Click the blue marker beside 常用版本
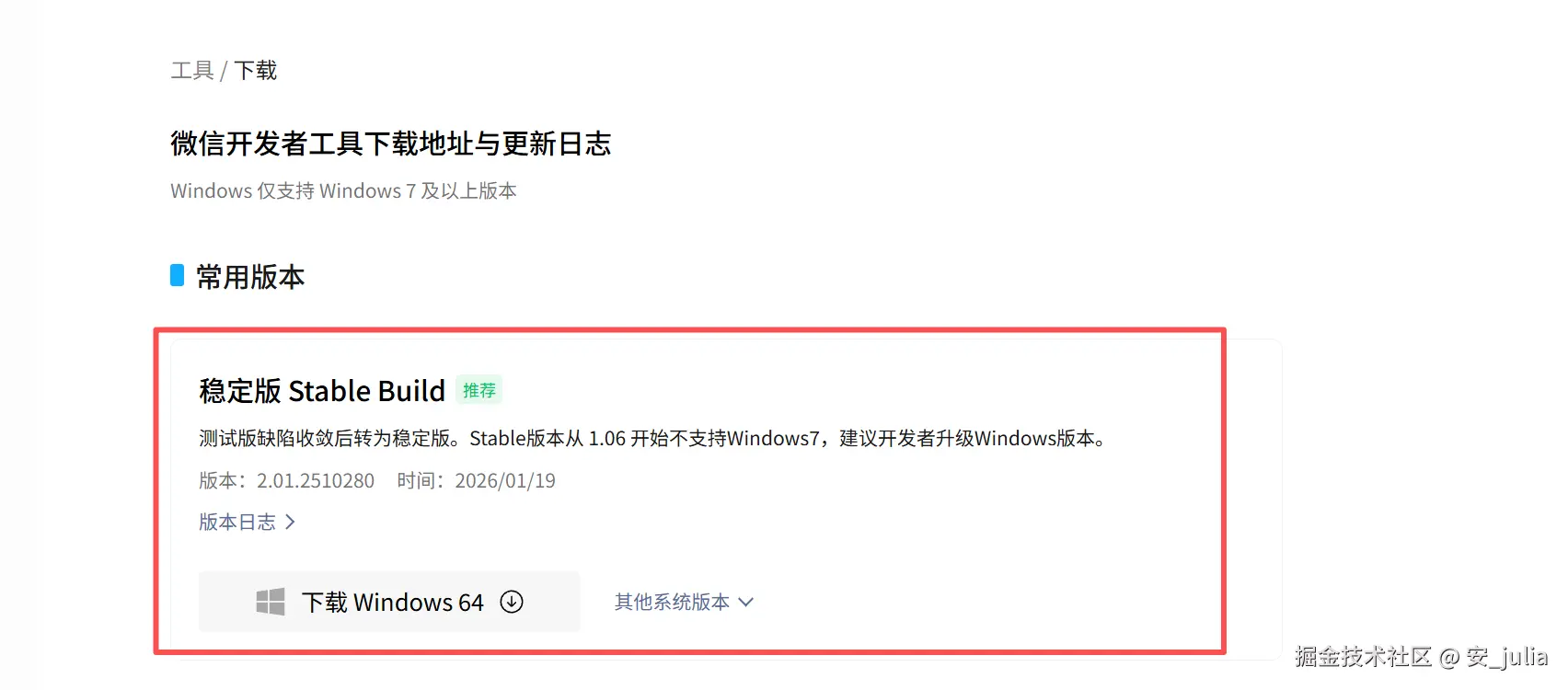 coord(178,275)
